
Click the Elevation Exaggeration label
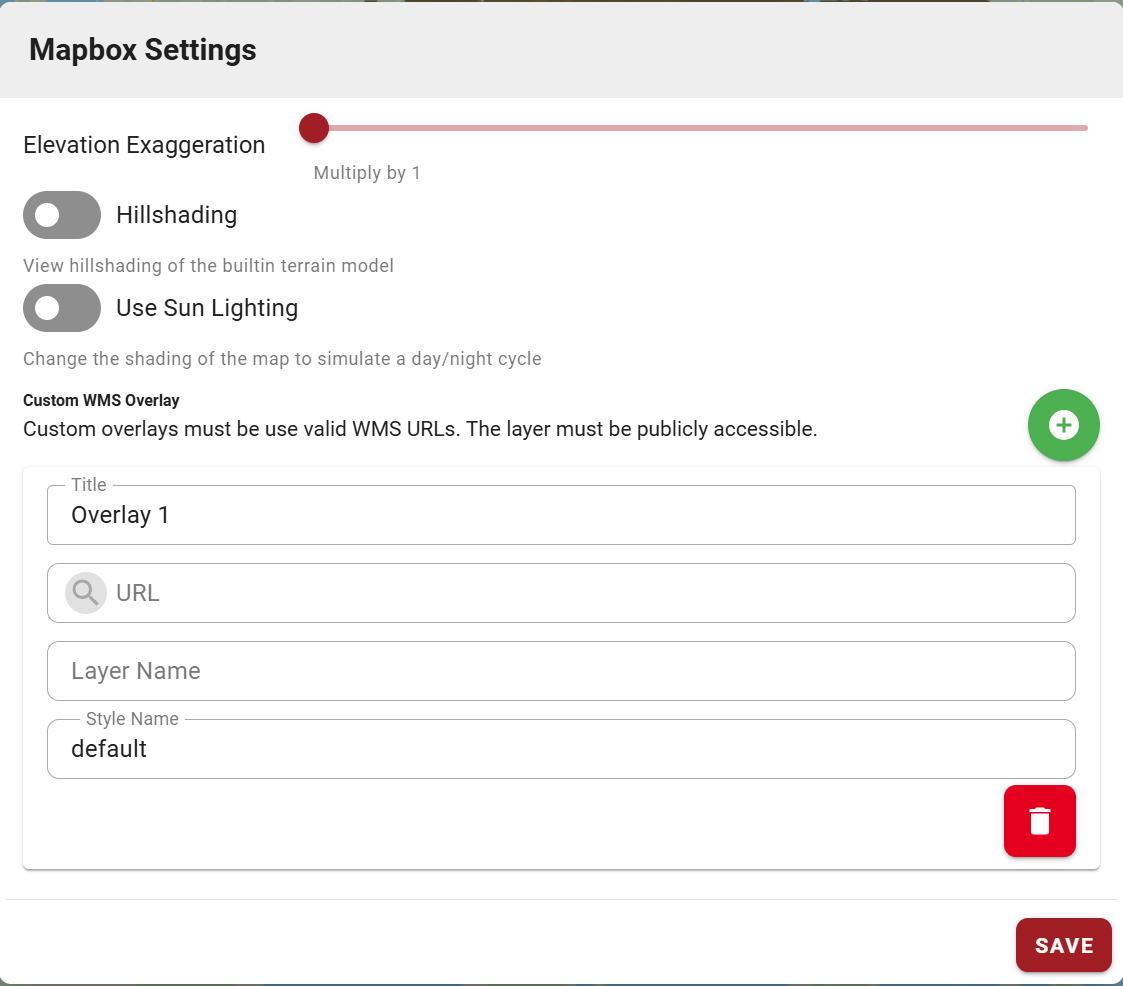144,145
